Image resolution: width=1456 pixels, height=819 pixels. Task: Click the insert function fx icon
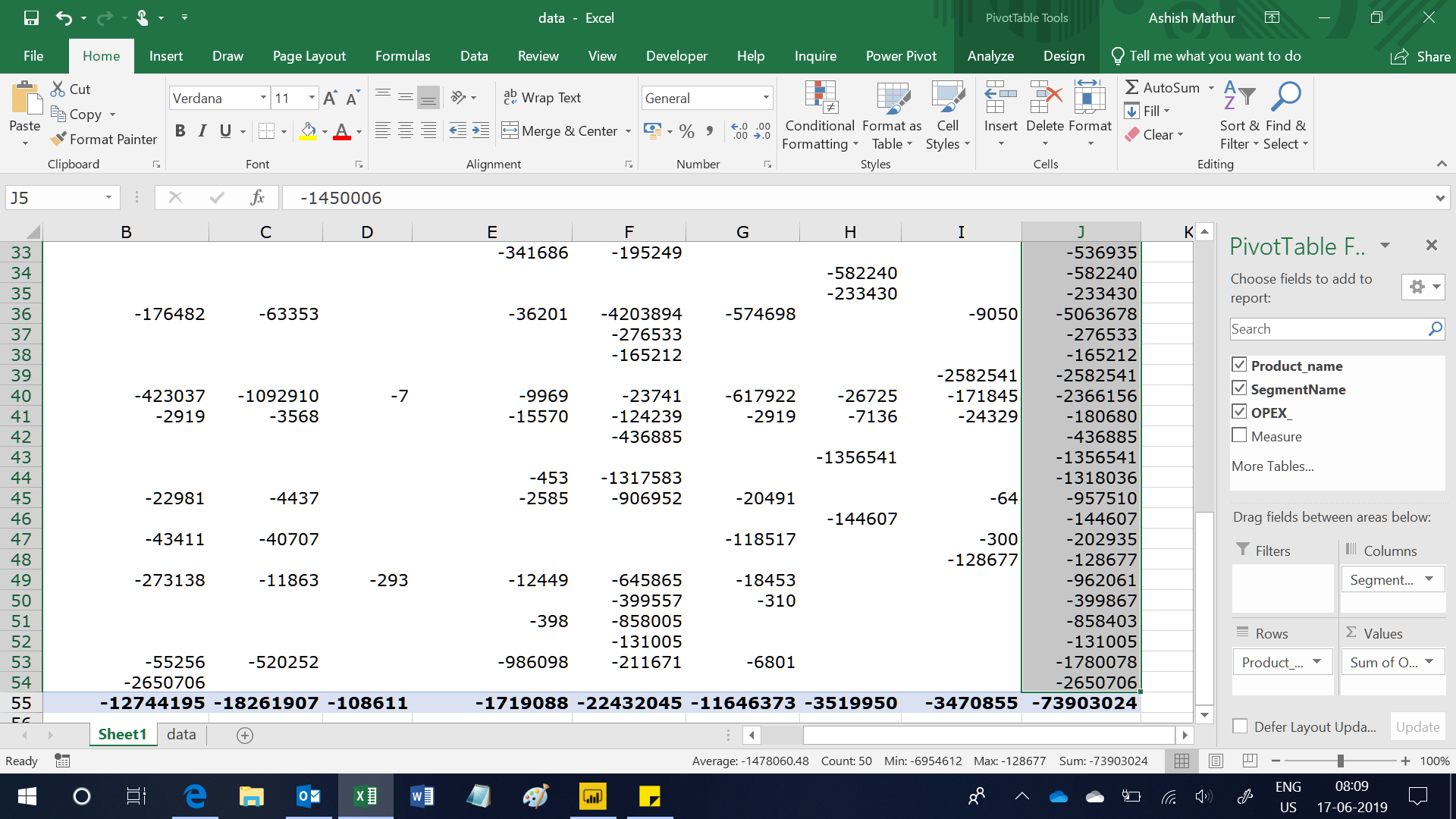[257, 197]
